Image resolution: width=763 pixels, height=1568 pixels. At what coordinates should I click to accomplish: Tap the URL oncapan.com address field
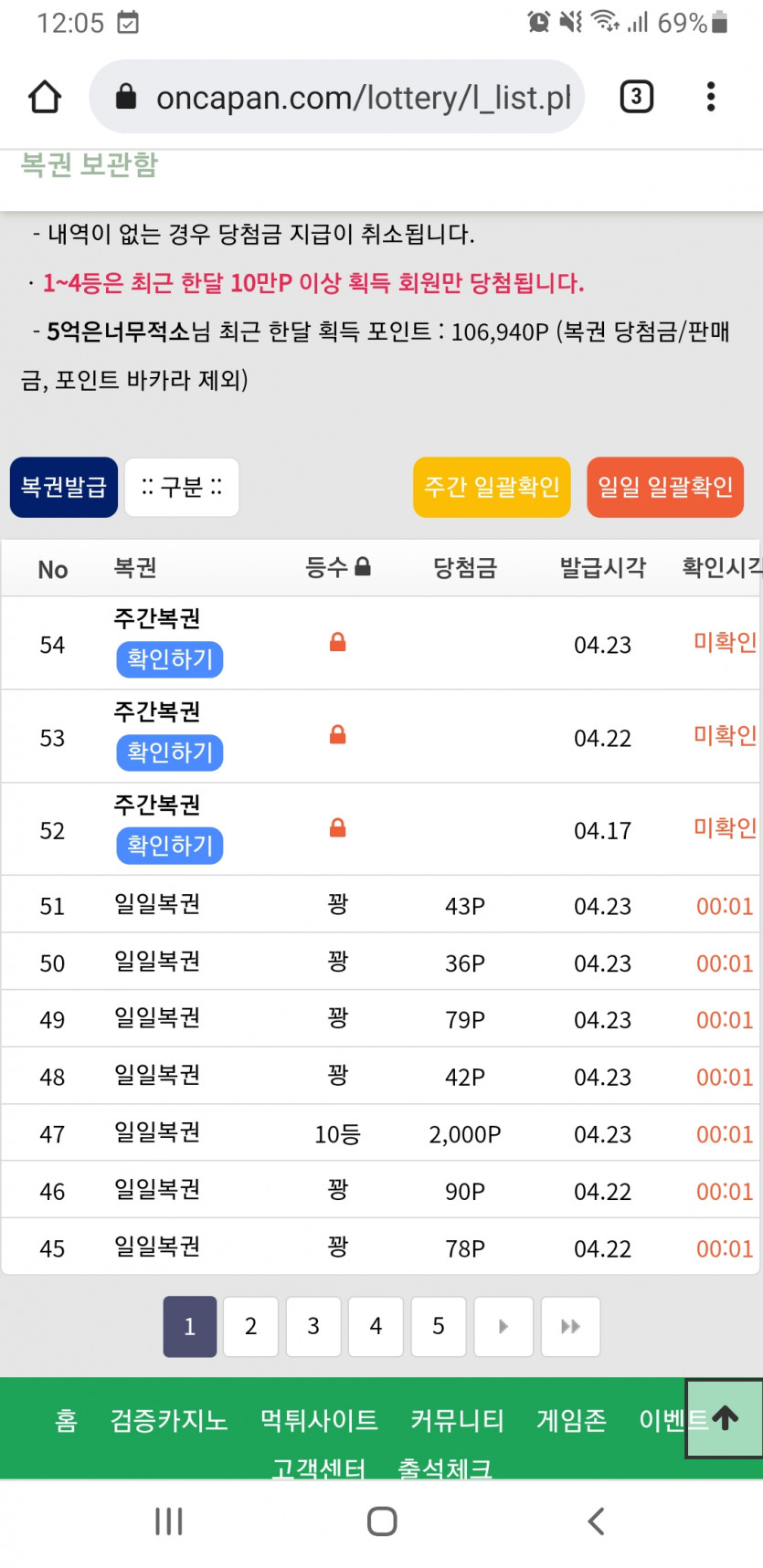point(336,97)
